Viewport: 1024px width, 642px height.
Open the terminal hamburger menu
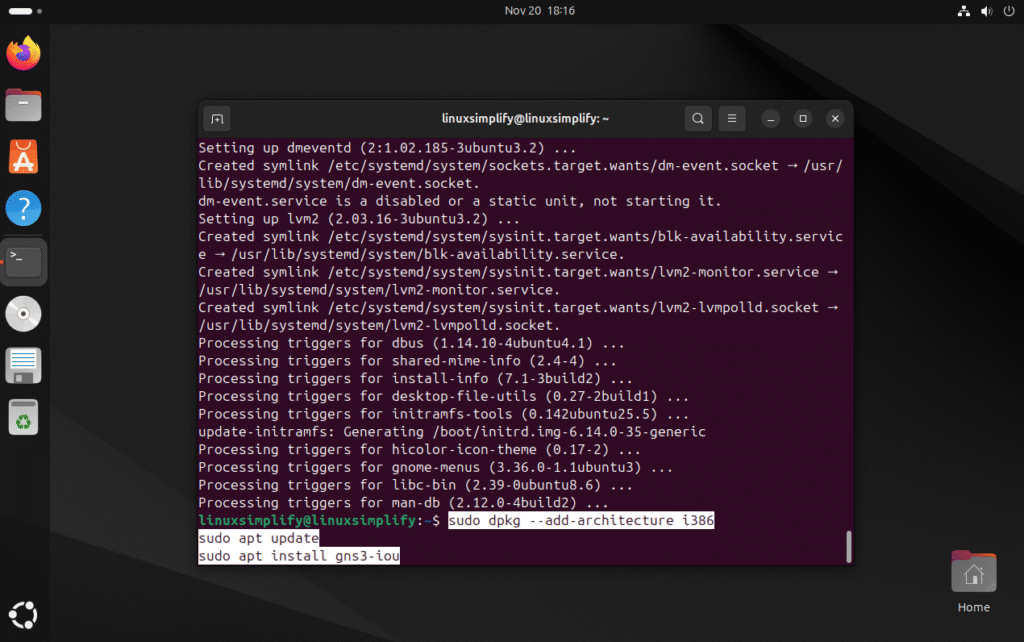(x=731, y=118)
